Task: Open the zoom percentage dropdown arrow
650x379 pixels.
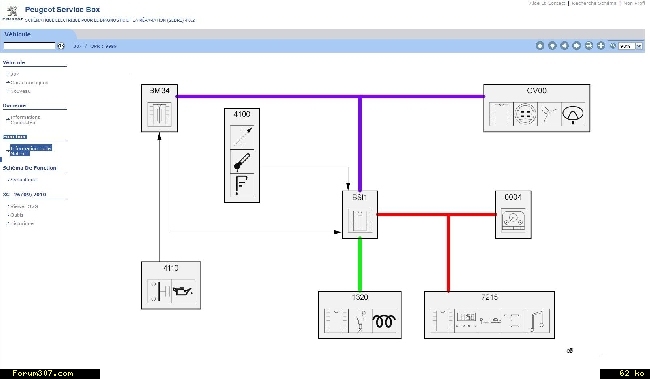Action: [639, 46]
